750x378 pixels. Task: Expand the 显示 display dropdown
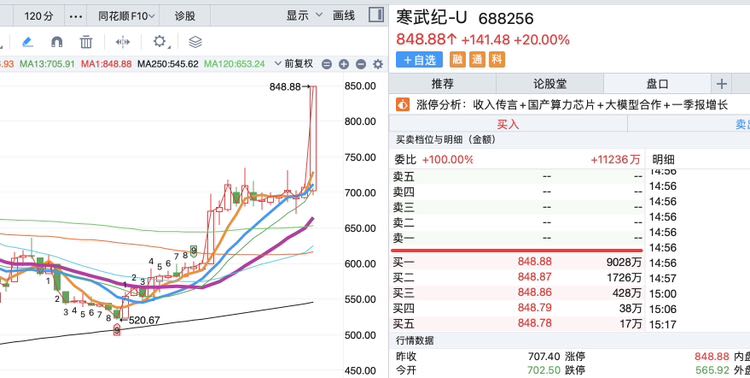click(304, 16)
